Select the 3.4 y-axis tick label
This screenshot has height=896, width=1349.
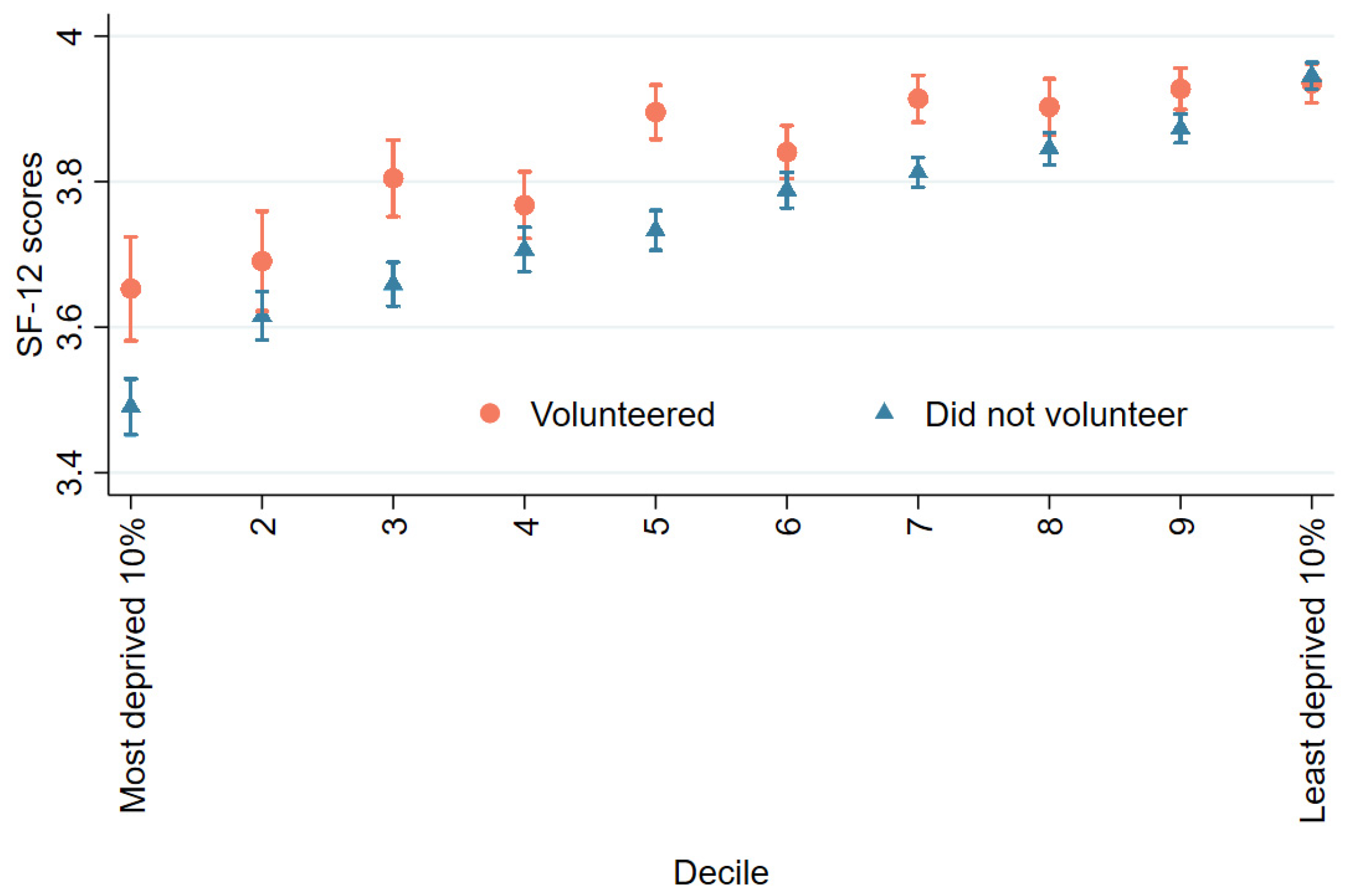tap(71, 473)
